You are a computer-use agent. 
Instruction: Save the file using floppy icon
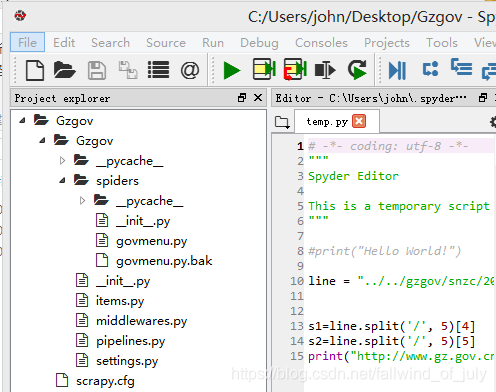(97, 70)
